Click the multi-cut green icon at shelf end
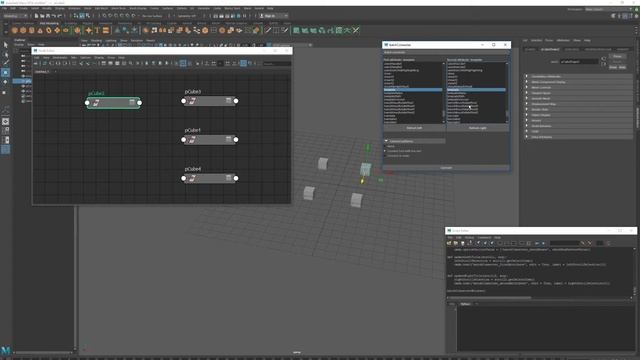Image resolution: width=640 pixels, height=360 pixels. [x=356, y=30]
